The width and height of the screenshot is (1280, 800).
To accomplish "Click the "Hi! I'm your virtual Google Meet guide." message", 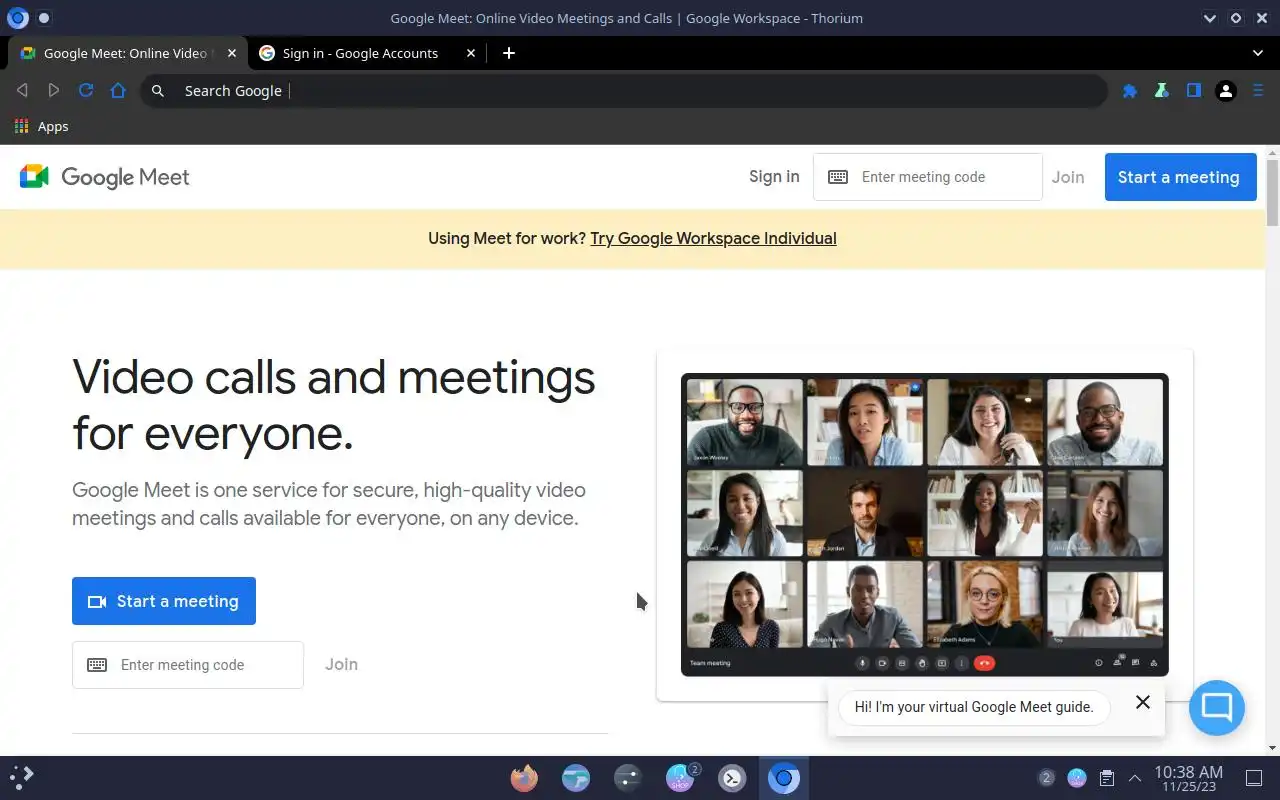I will pos(974,707).
